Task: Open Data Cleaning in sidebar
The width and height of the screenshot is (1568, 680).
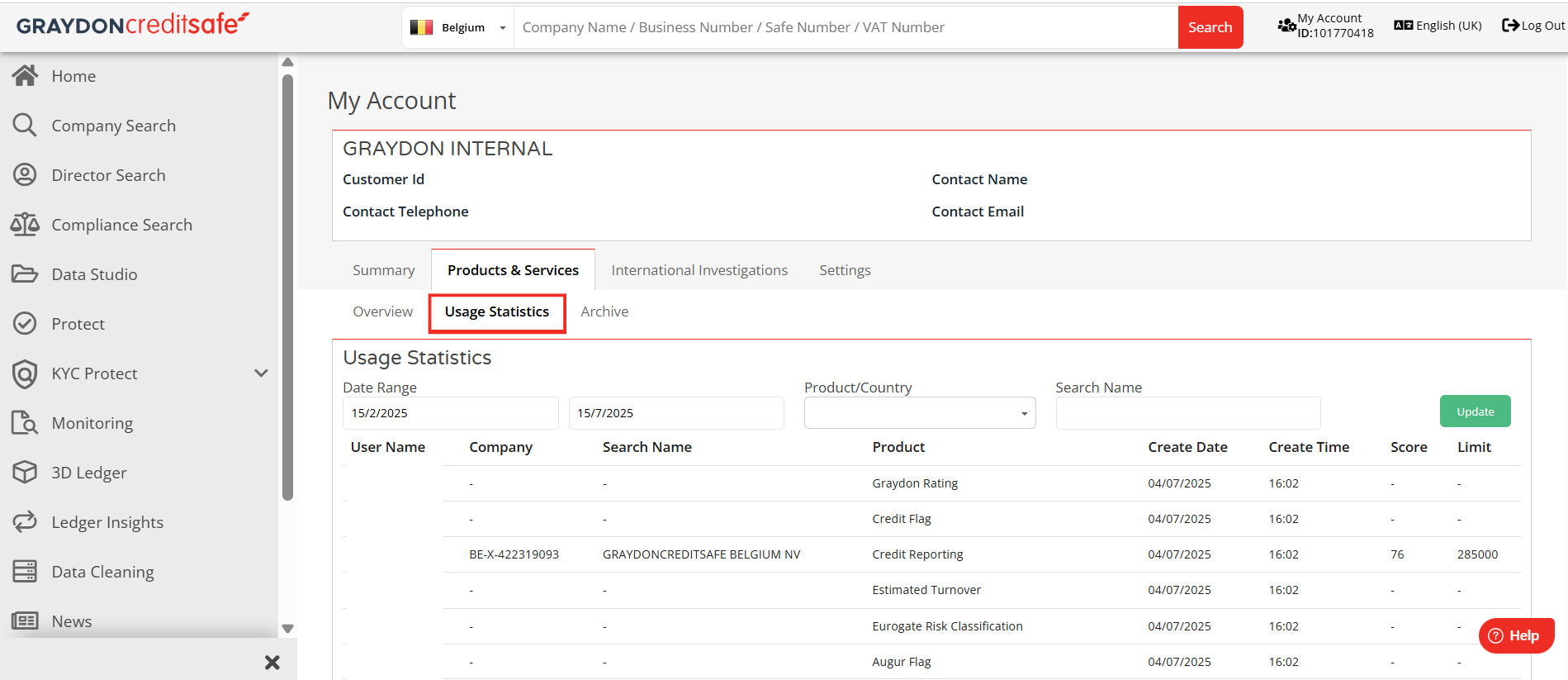Action: click(102, 572)
